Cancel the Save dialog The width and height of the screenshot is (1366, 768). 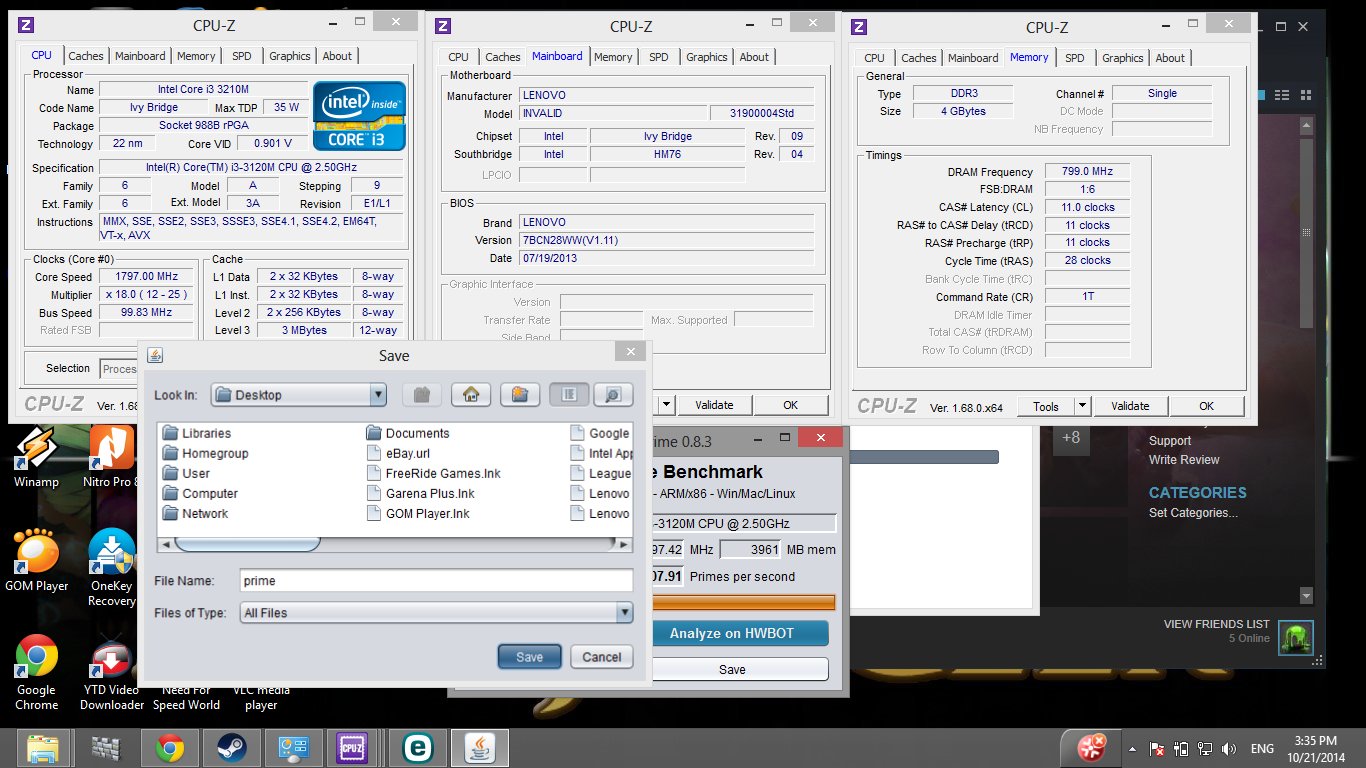602,657
